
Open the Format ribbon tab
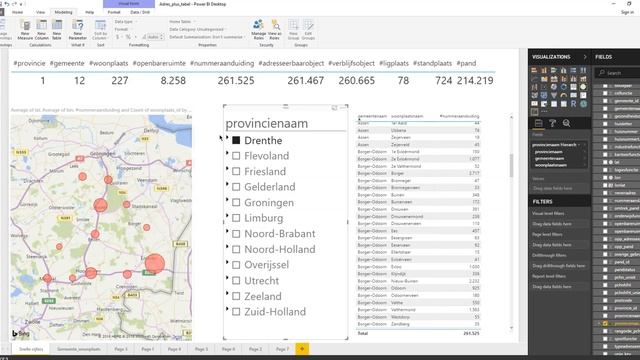(x=114, y=12)
